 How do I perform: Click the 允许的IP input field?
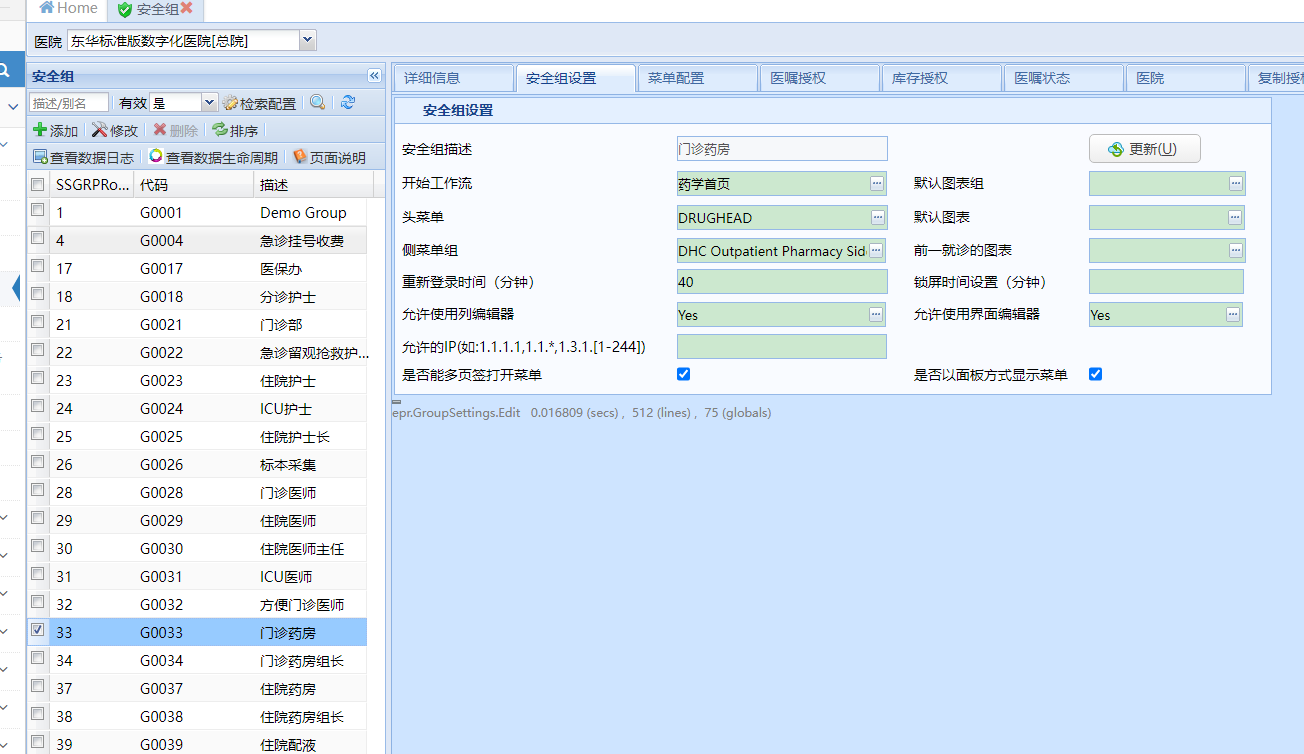(781, 346)
